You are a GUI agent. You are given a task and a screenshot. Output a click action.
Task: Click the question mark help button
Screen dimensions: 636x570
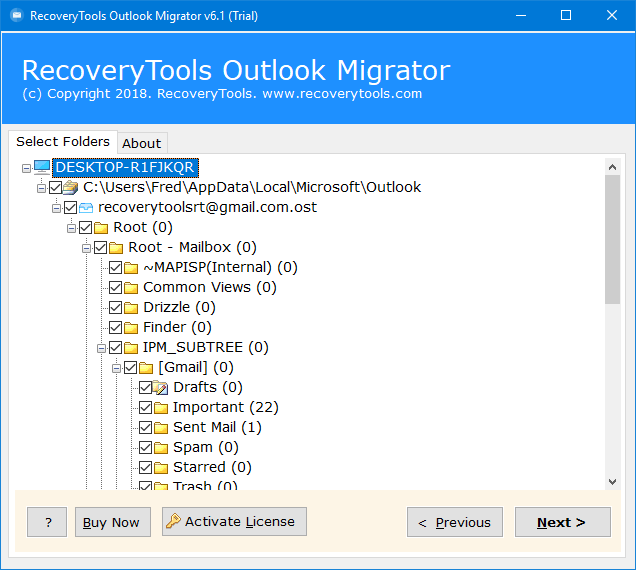click(47, 522)
